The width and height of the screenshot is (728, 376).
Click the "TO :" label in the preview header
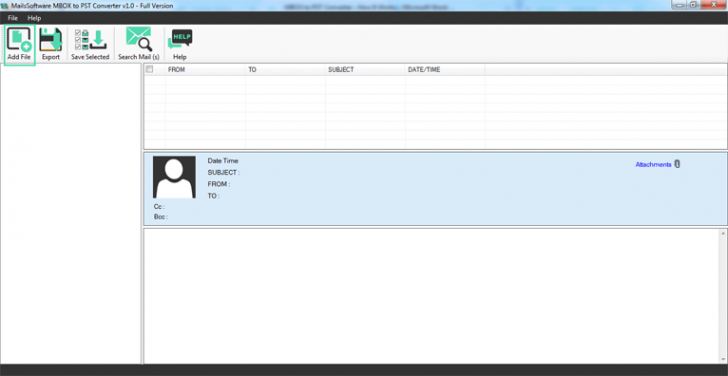214,196
